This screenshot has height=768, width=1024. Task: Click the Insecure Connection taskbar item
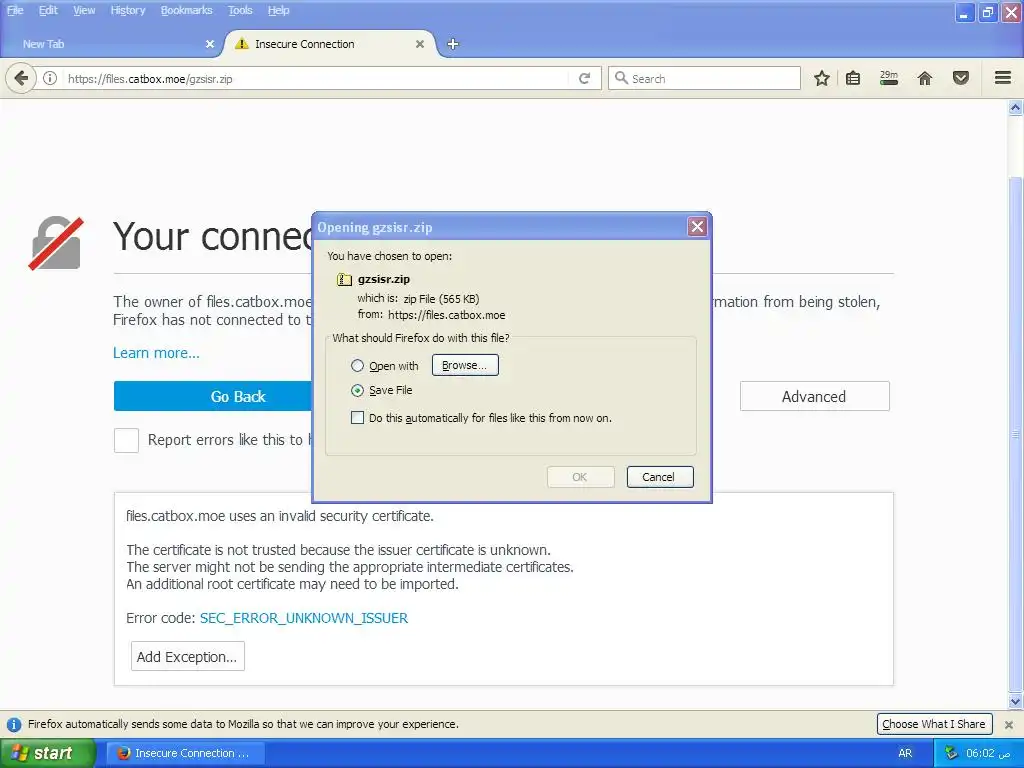point(185,753)
